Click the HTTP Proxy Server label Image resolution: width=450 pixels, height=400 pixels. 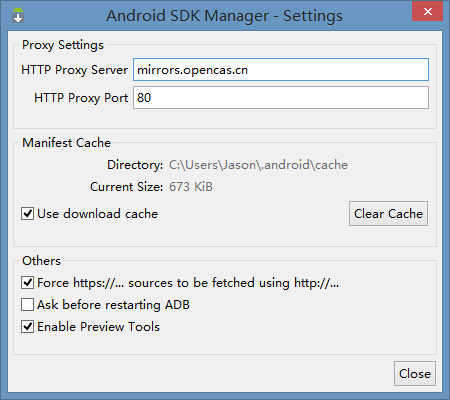click(x=74, y=70)
